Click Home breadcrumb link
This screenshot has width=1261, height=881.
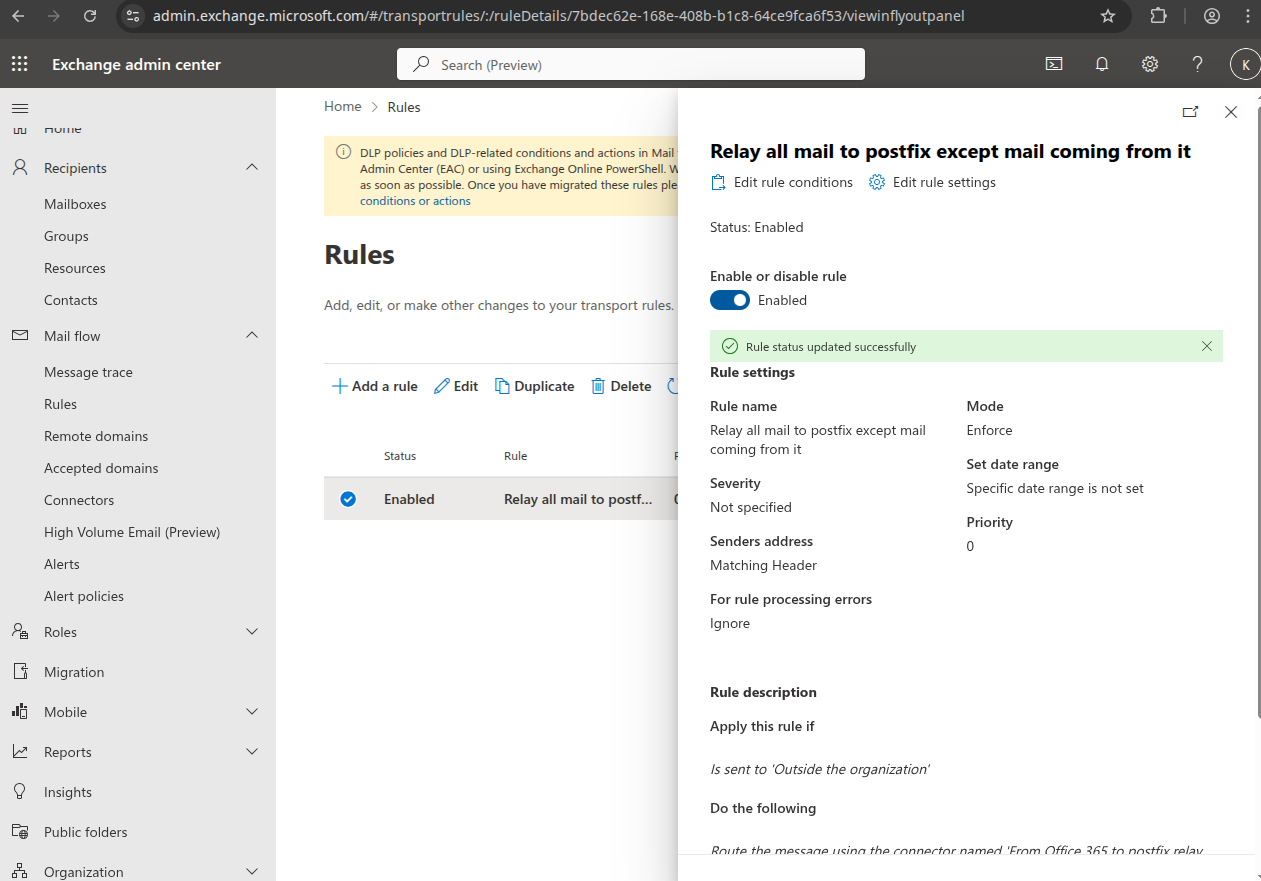(x=343, y=106)
